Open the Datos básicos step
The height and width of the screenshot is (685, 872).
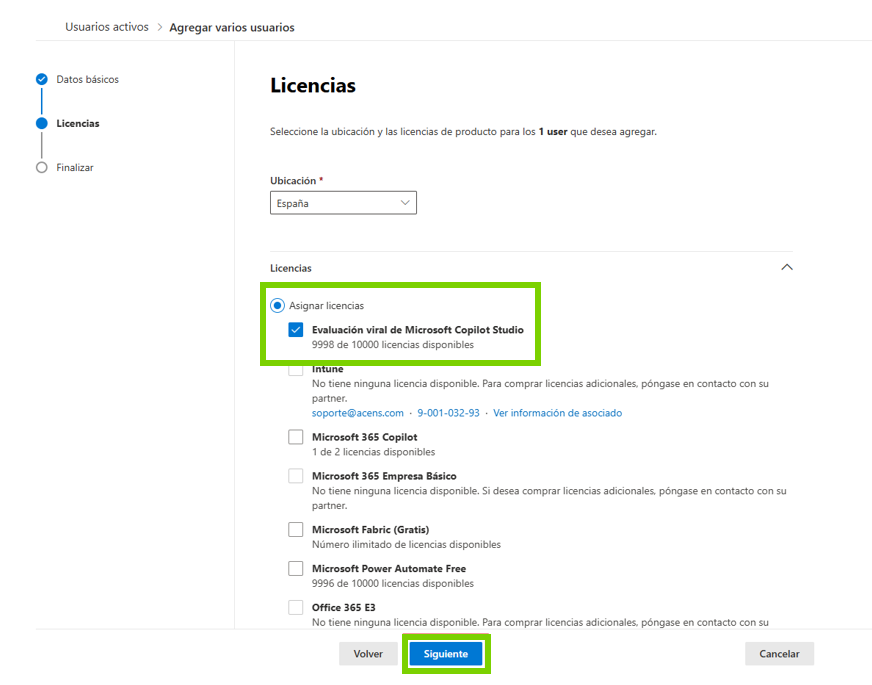tap(87, 80)
